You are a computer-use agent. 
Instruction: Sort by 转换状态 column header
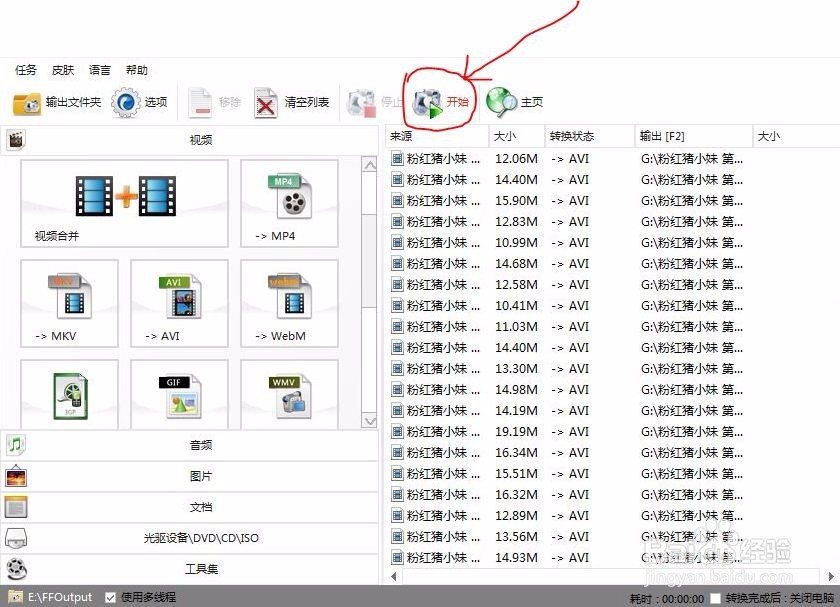(589, 136)
